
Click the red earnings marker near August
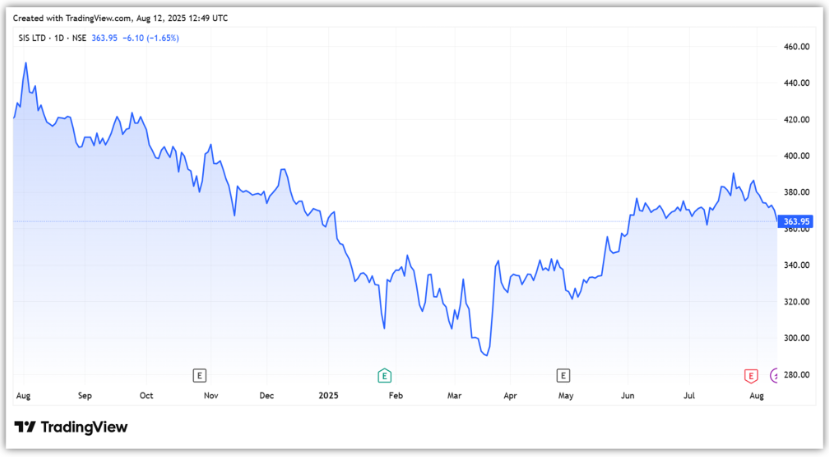[x=750, y=375]
